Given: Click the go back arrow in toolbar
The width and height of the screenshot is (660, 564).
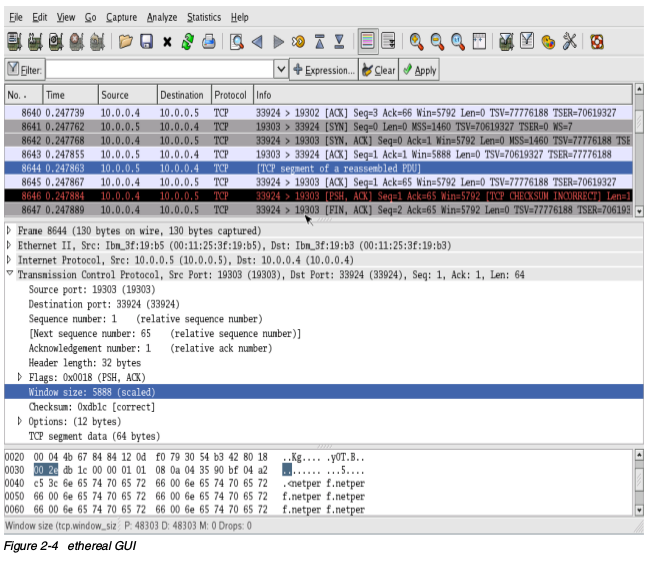Looking at the screenshot, I should (x=256, y=42).
